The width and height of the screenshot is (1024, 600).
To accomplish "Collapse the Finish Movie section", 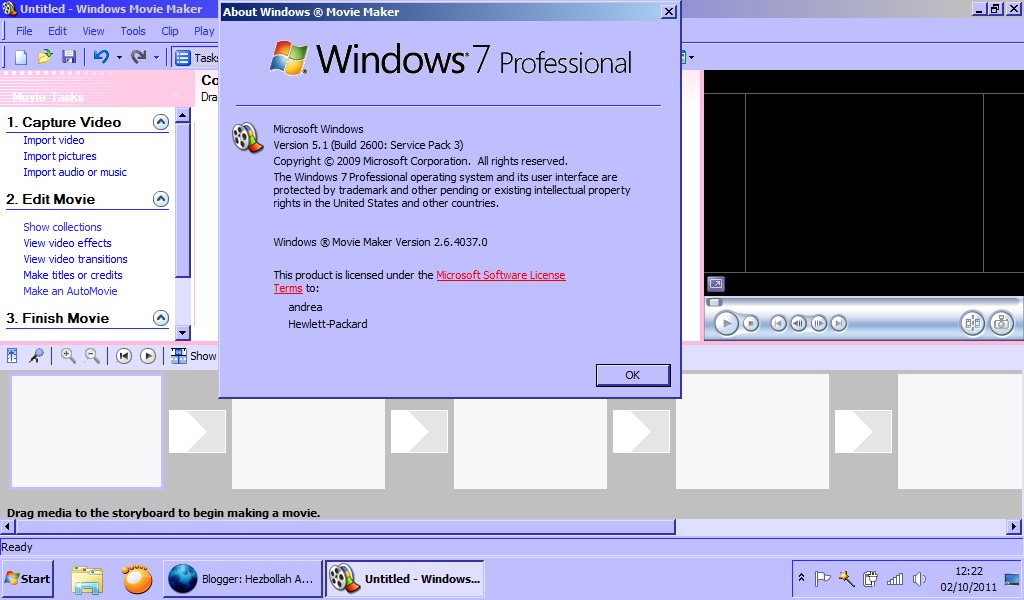I will [x=161, y=318].
